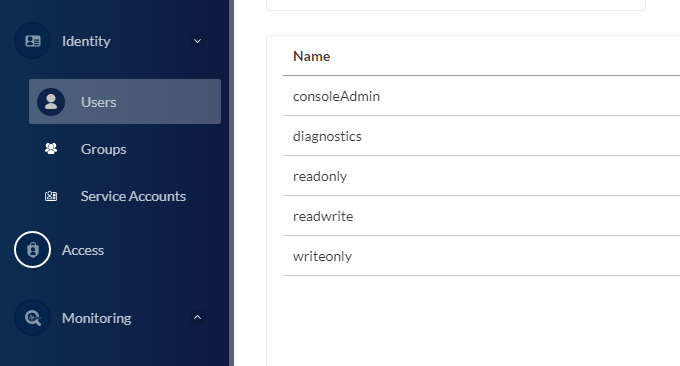680x366 pixels.
Task: Sort by the Name column header
Action: coord(311,56)
